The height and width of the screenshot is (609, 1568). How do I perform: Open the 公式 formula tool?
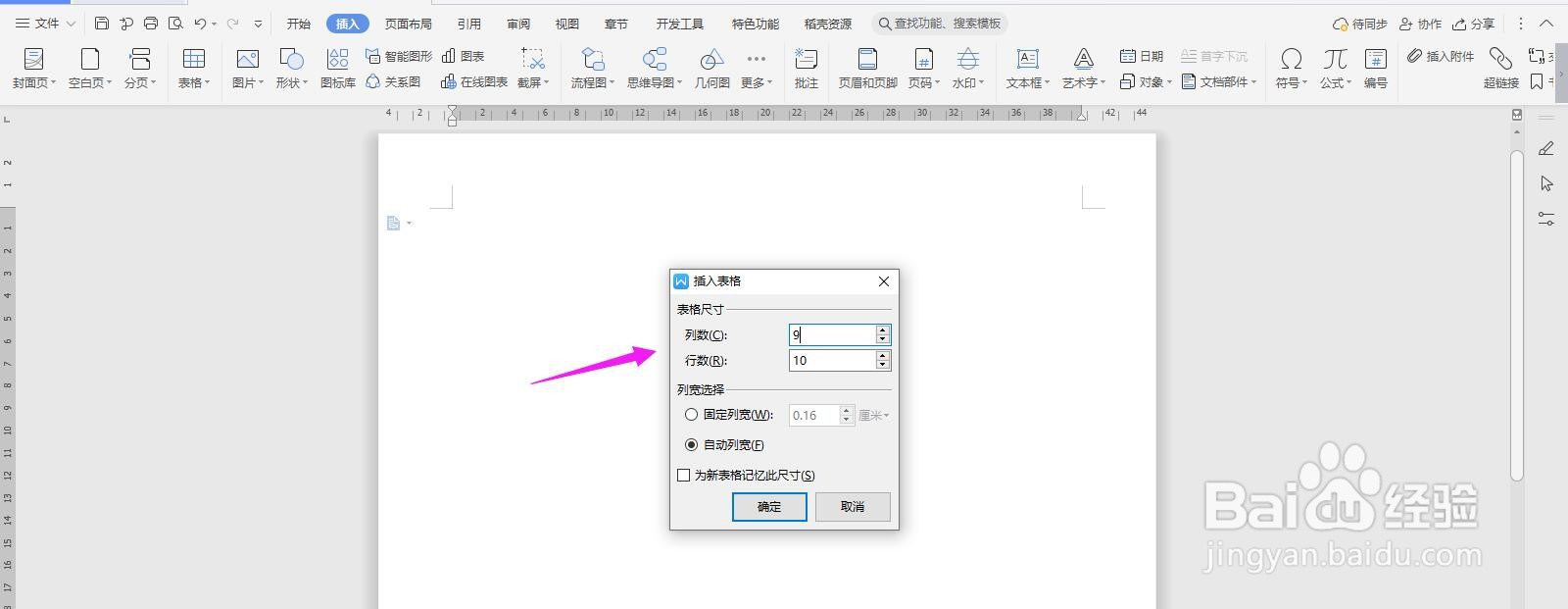pos(1335,69)
